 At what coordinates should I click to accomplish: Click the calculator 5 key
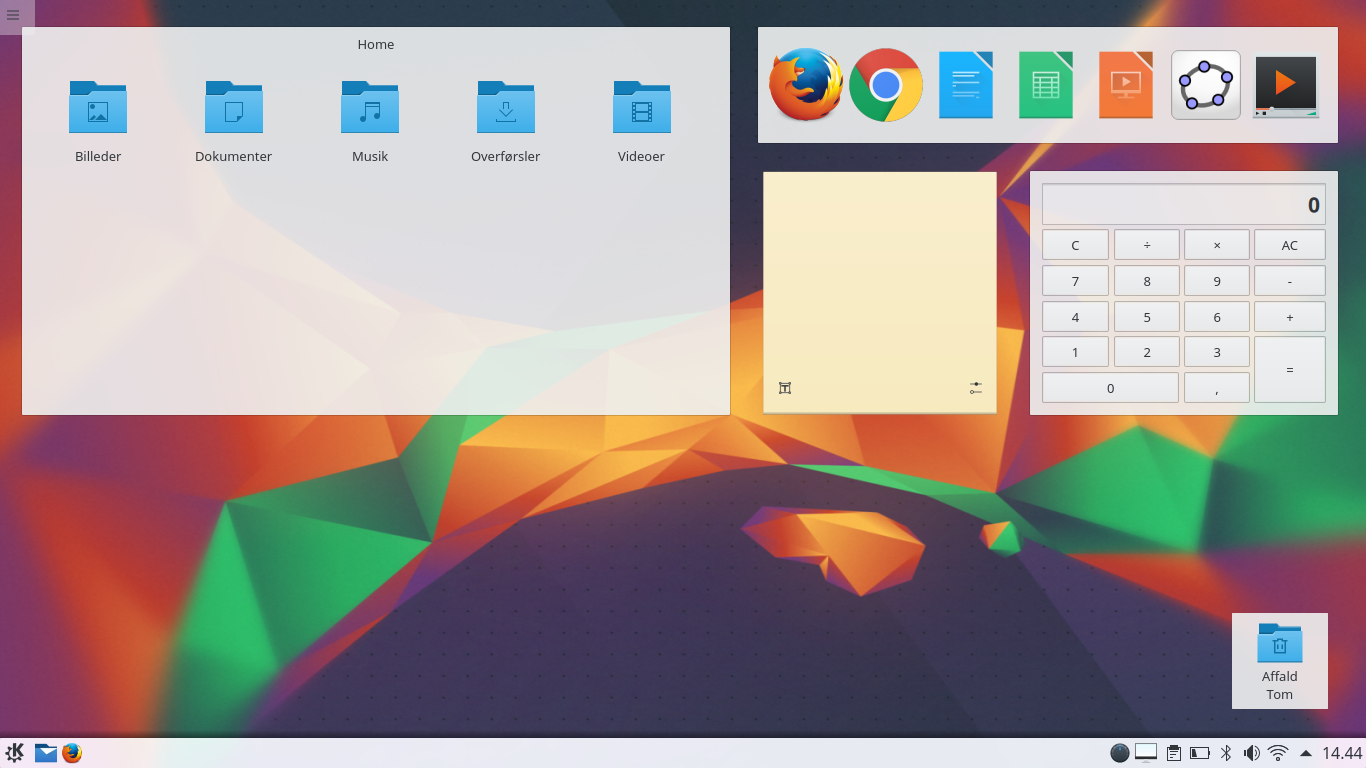coord(1147,317)
